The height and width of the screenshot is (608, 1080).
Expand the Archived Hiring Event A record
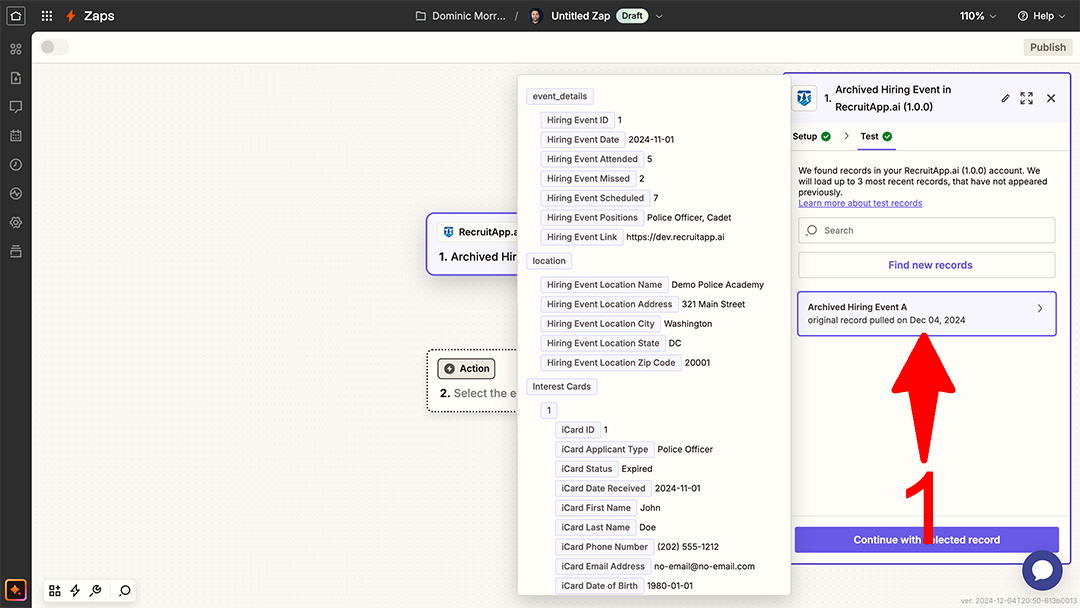pos(926,314)
